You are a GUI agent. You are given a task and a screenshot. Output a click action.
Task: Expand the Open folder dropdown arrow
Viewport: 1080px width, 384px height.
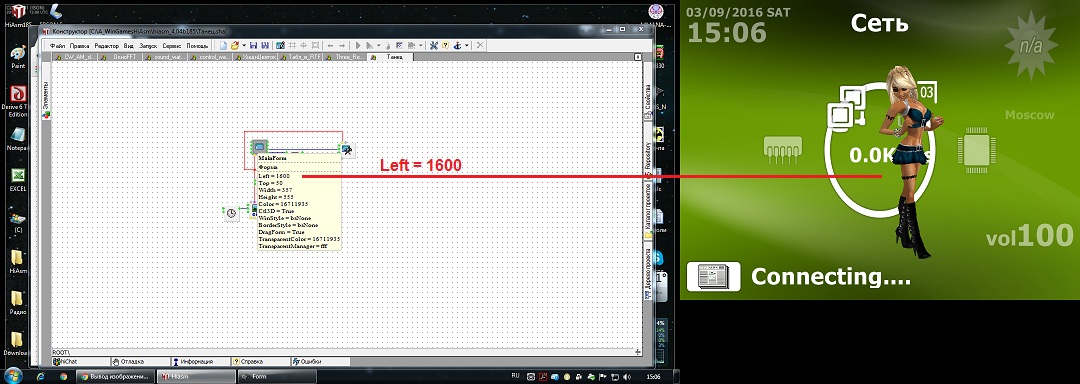(x=244, y=45)
